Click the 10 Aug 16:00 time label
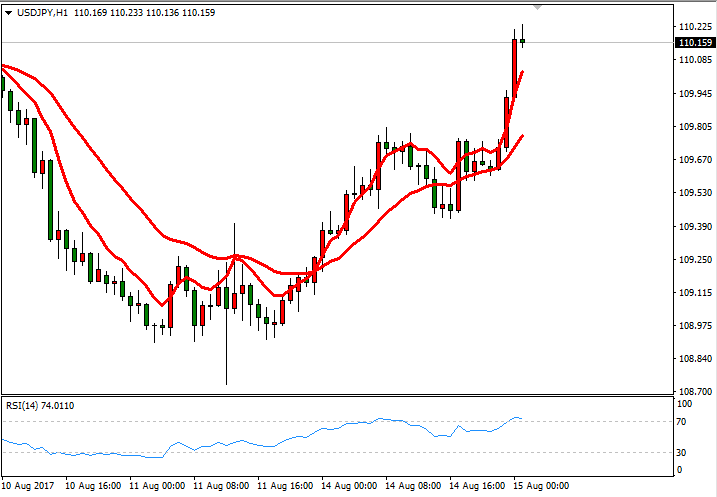 click(x=93, y=486)
